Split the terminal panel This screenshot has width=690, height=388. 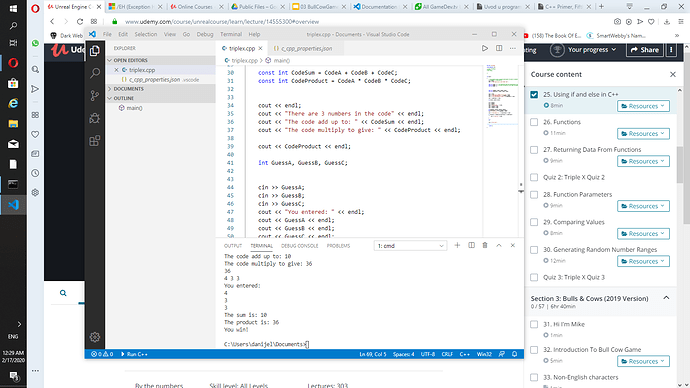(x=471, y=245)
